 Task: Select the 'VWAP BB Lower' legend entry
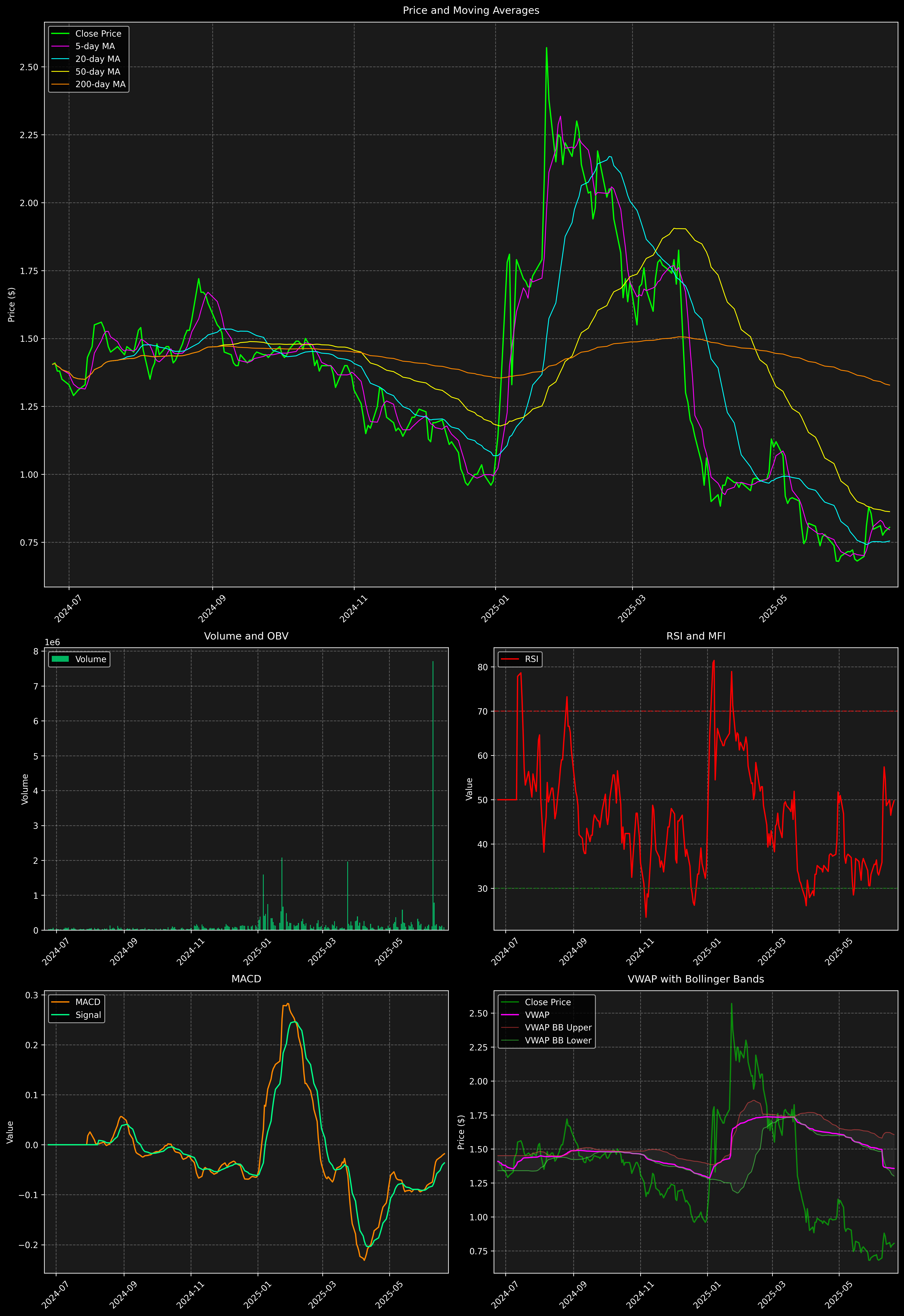point(558,1040)
